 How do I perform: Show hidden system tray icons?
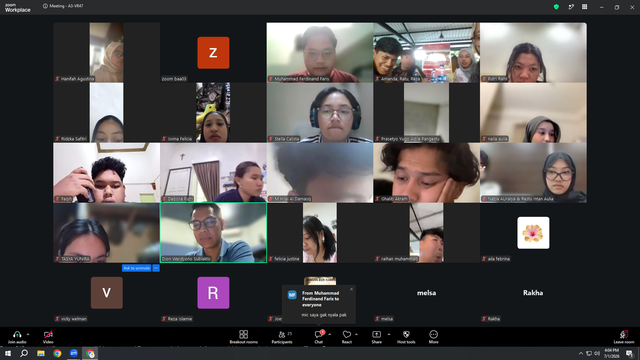580,353
